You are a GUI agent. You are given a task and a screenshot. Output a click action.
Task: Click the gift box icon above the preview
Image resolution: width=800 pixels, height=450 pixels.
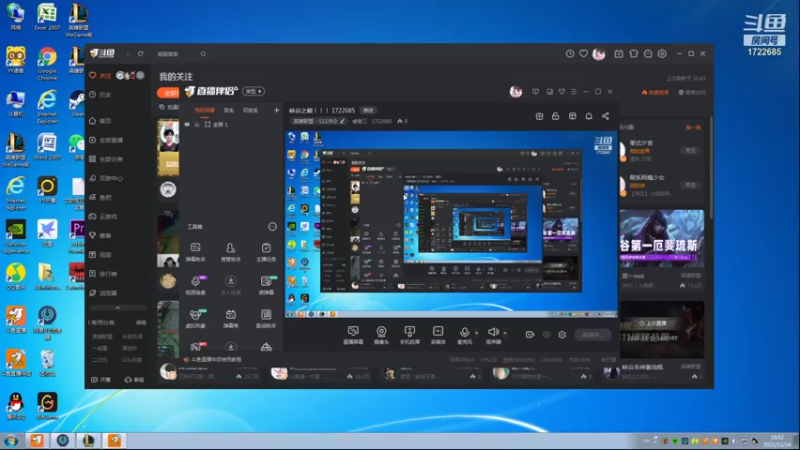pos(539,116)
